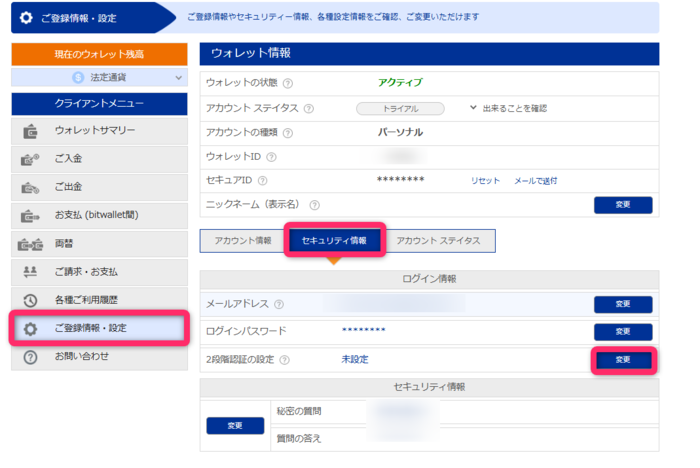Open 両替 menu item
The width and height of the screenshot is (700, 468).
coord(99,244)
